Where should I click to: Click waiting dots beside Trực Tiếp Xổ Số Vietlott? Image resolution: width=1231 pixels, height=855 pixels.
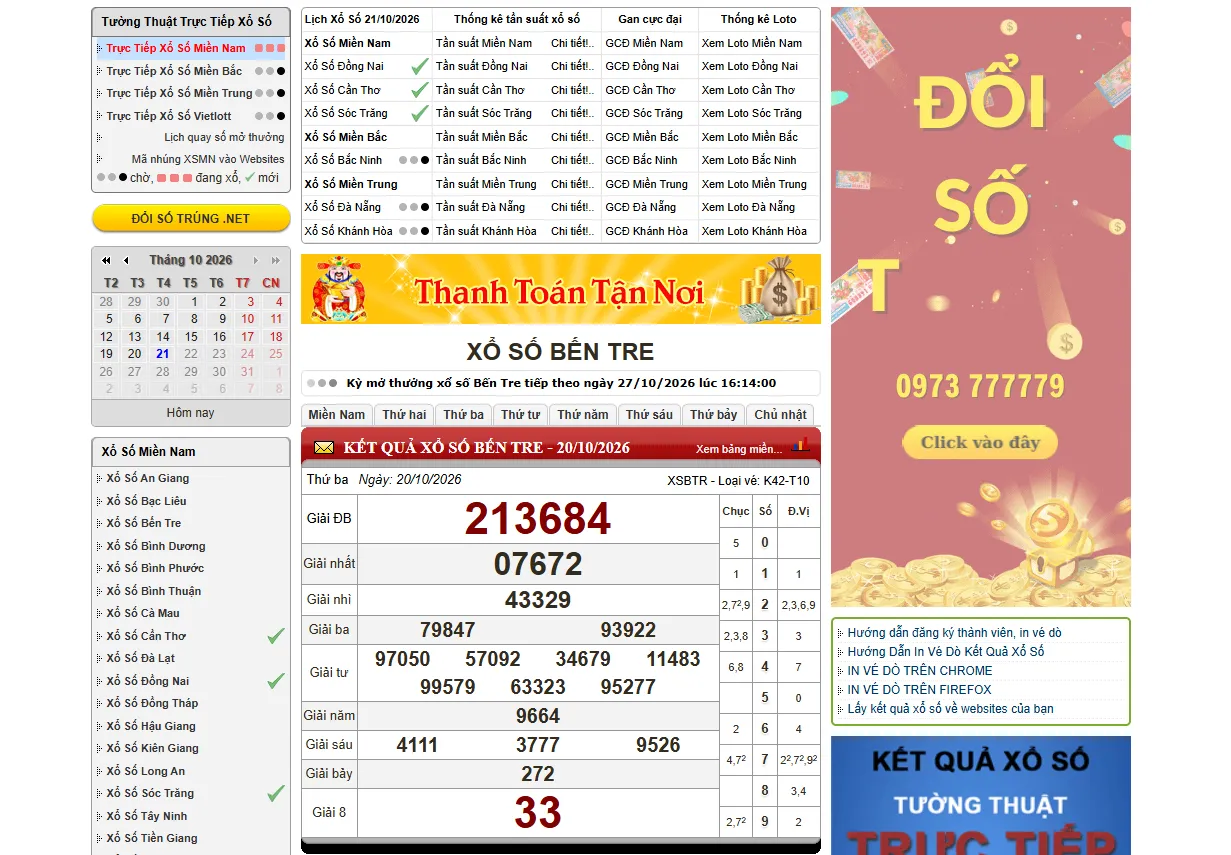pos(270,116)
